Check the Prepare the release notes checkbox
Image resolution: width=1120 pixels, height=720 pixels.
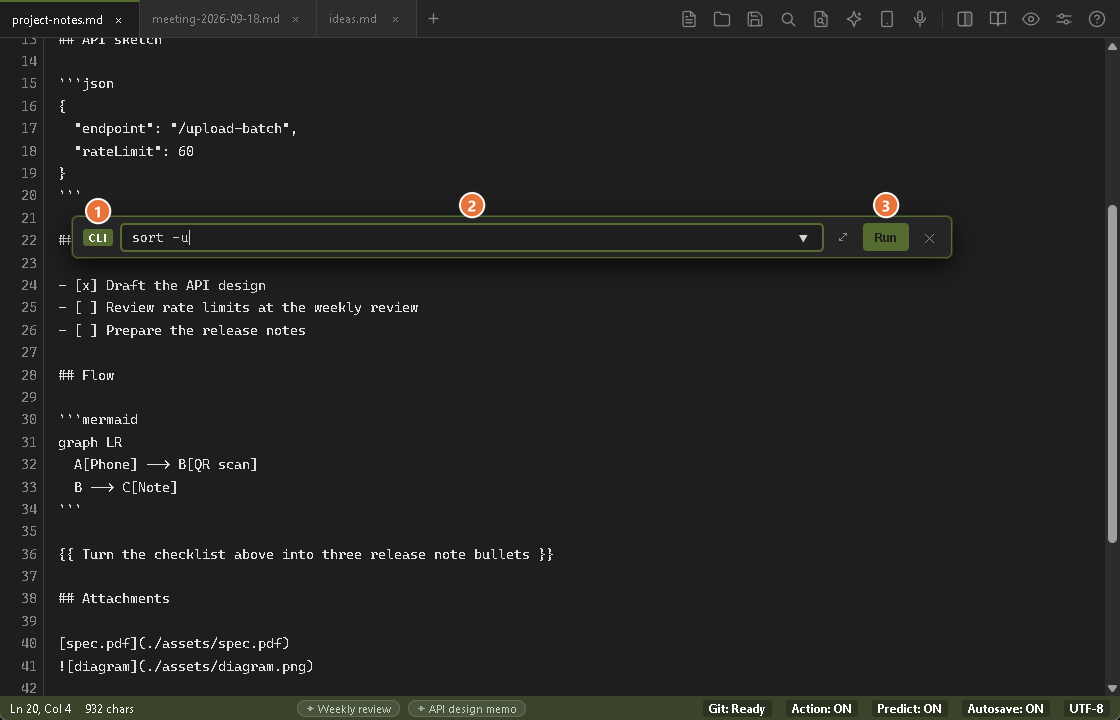click(86, 330)
